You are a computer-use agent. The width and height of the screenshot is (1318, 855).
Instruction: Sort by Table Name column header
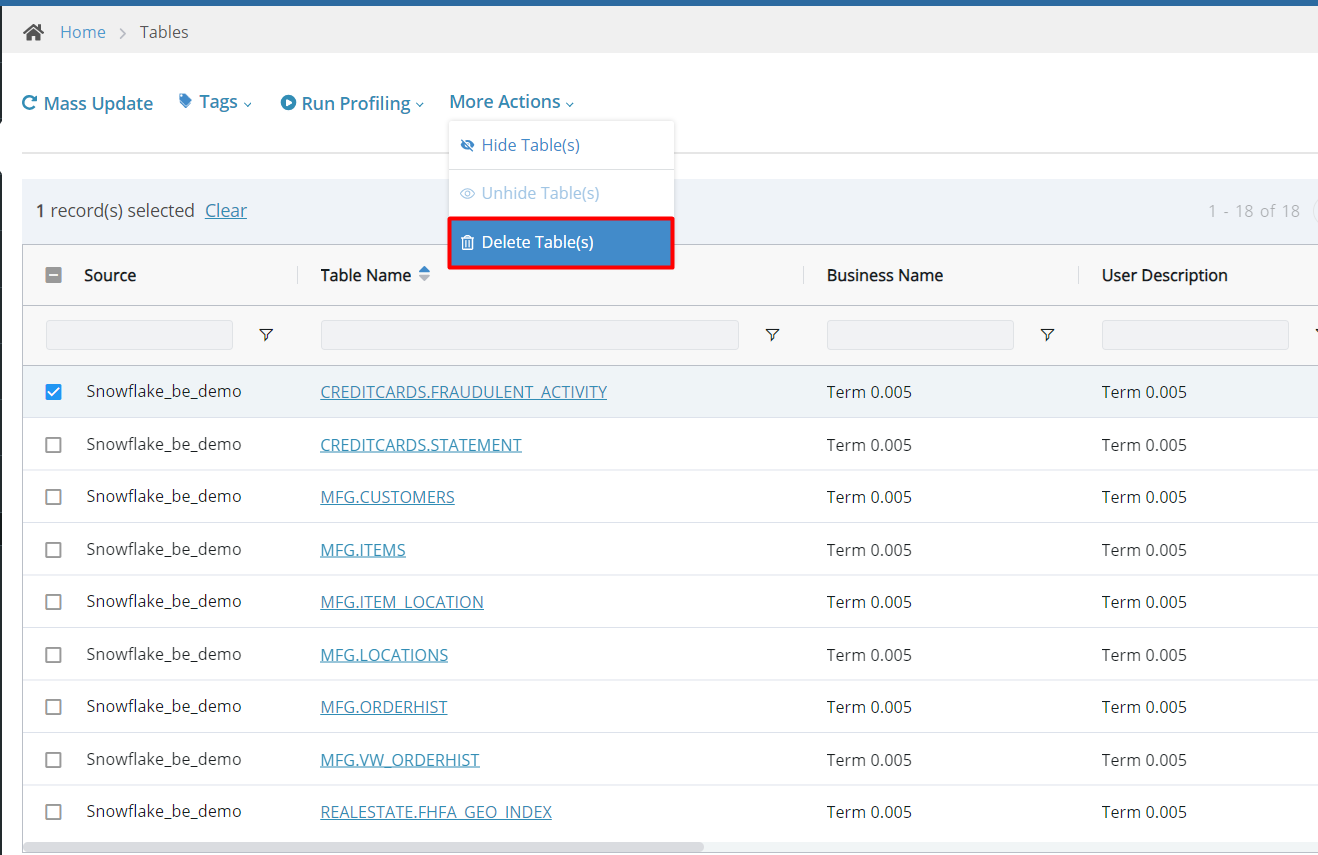point(366,275)
